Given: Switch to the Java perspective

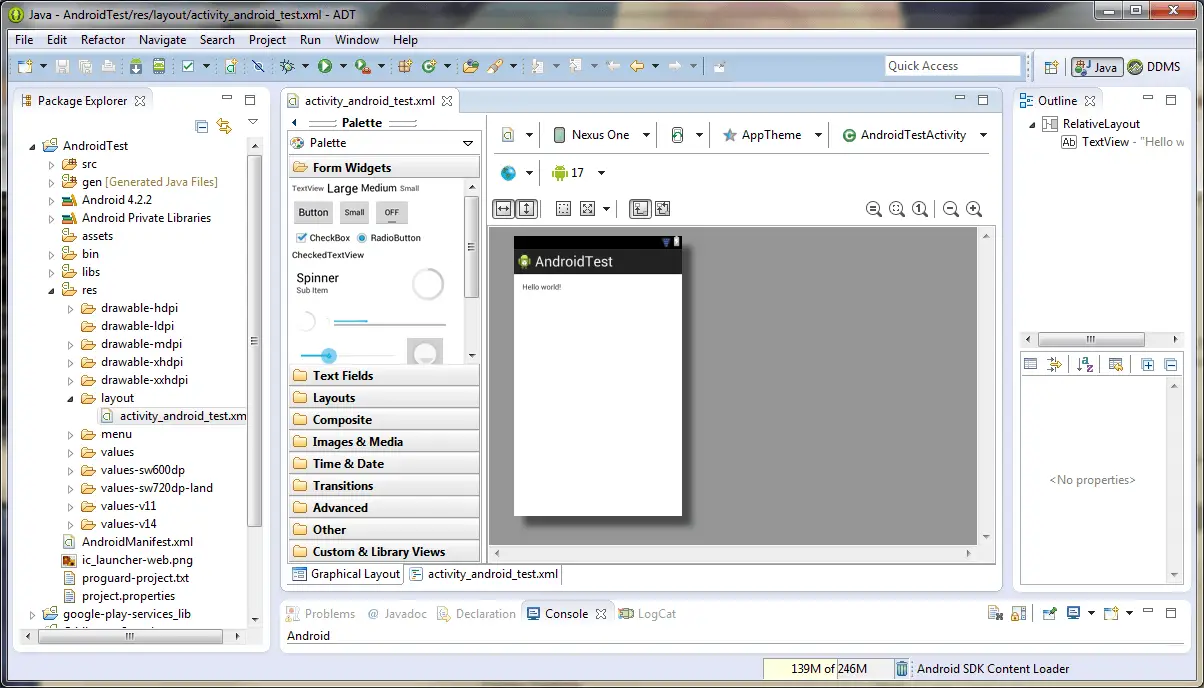Looking at the screenshot, I should 1097,67.
